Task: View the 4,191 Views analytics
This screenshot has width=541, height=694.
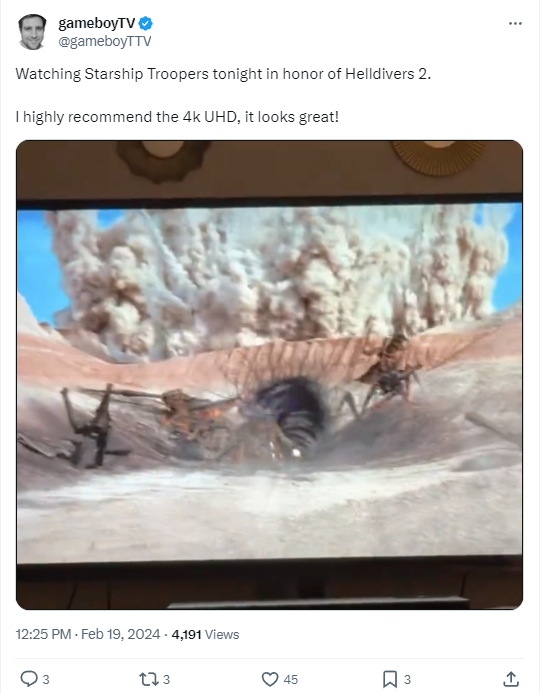Action: tap(205, 634)
